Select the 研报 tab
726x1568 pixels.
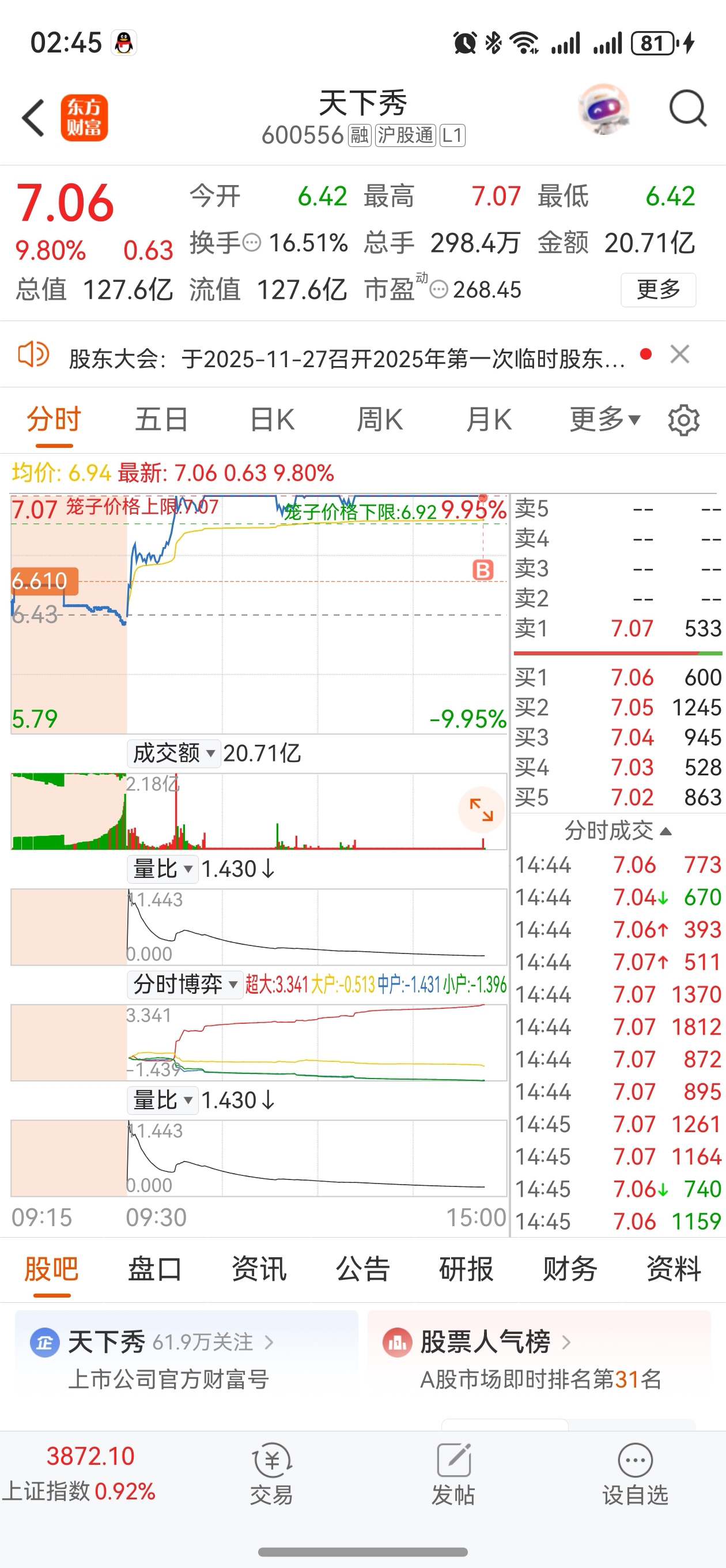tap(466, 1269)
